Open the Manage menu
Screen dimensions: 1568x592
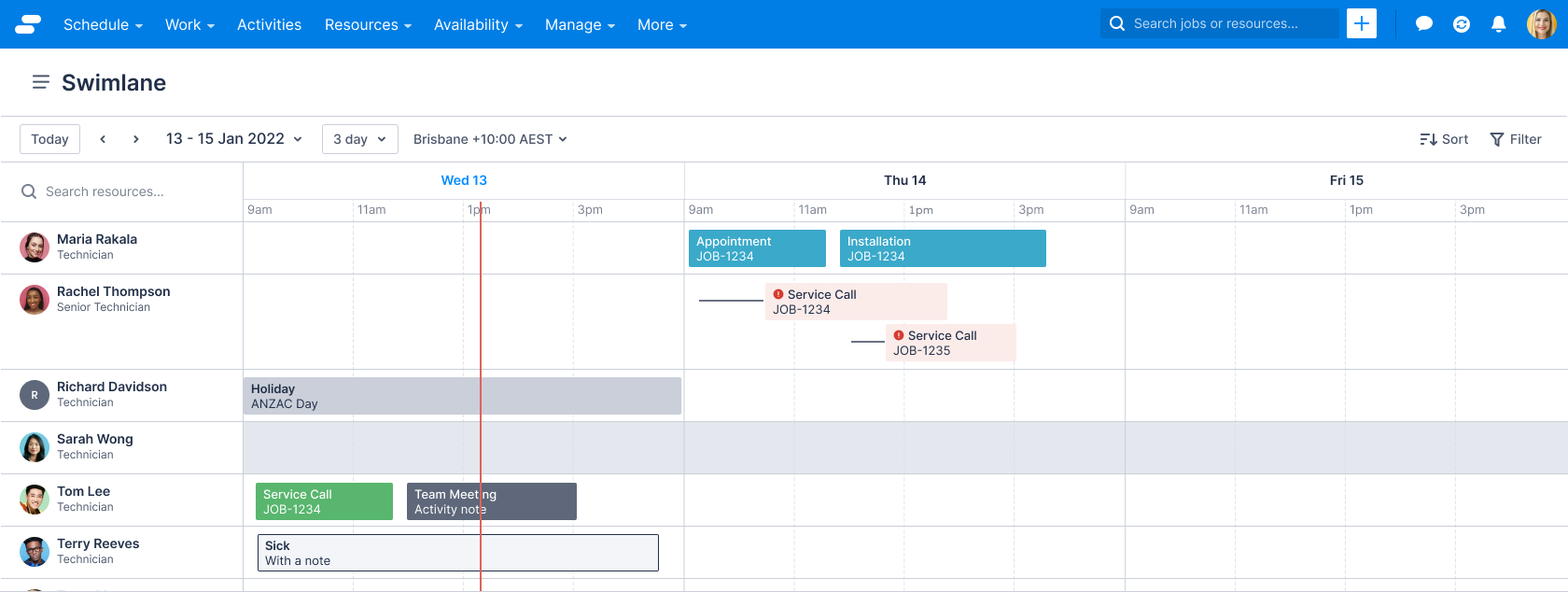pos(580,24)
